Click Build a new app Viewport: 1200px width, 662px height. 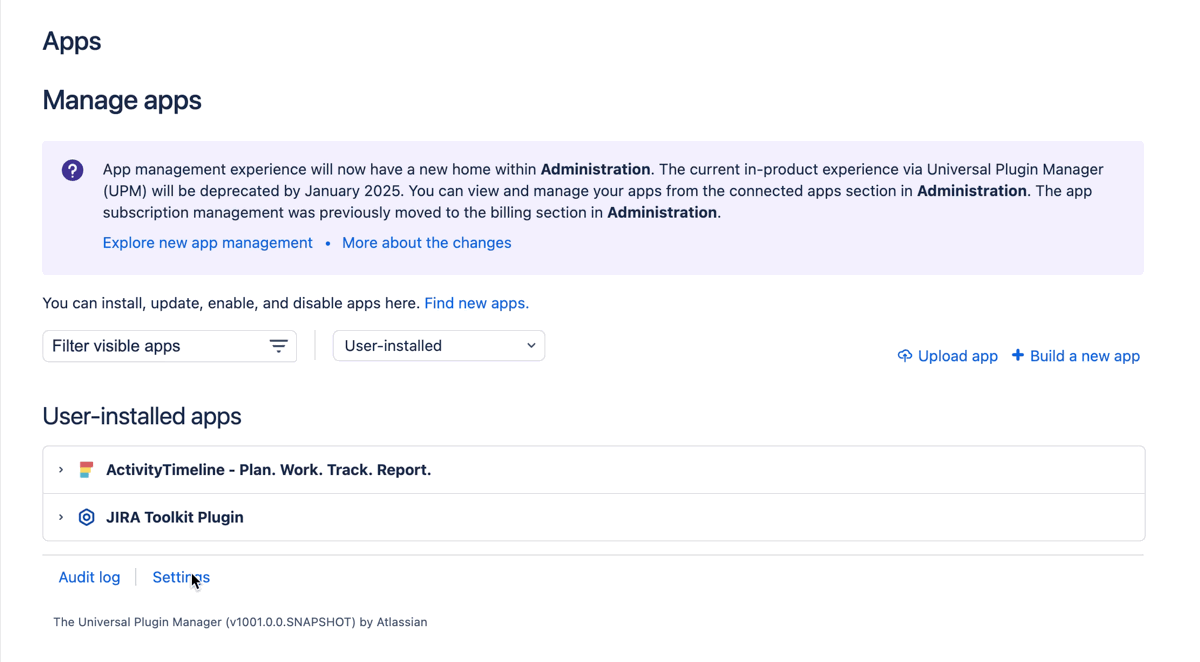click(1085, 355)
